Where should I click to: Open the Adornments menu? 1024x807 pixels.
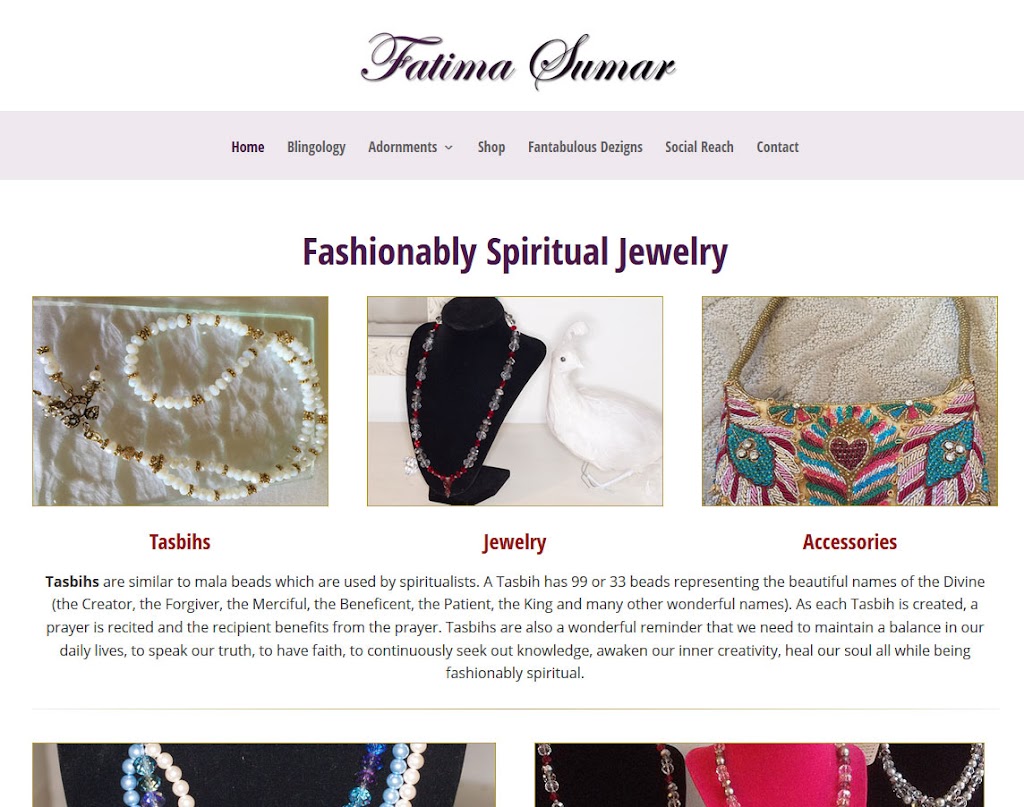click(x=402, y=147)
